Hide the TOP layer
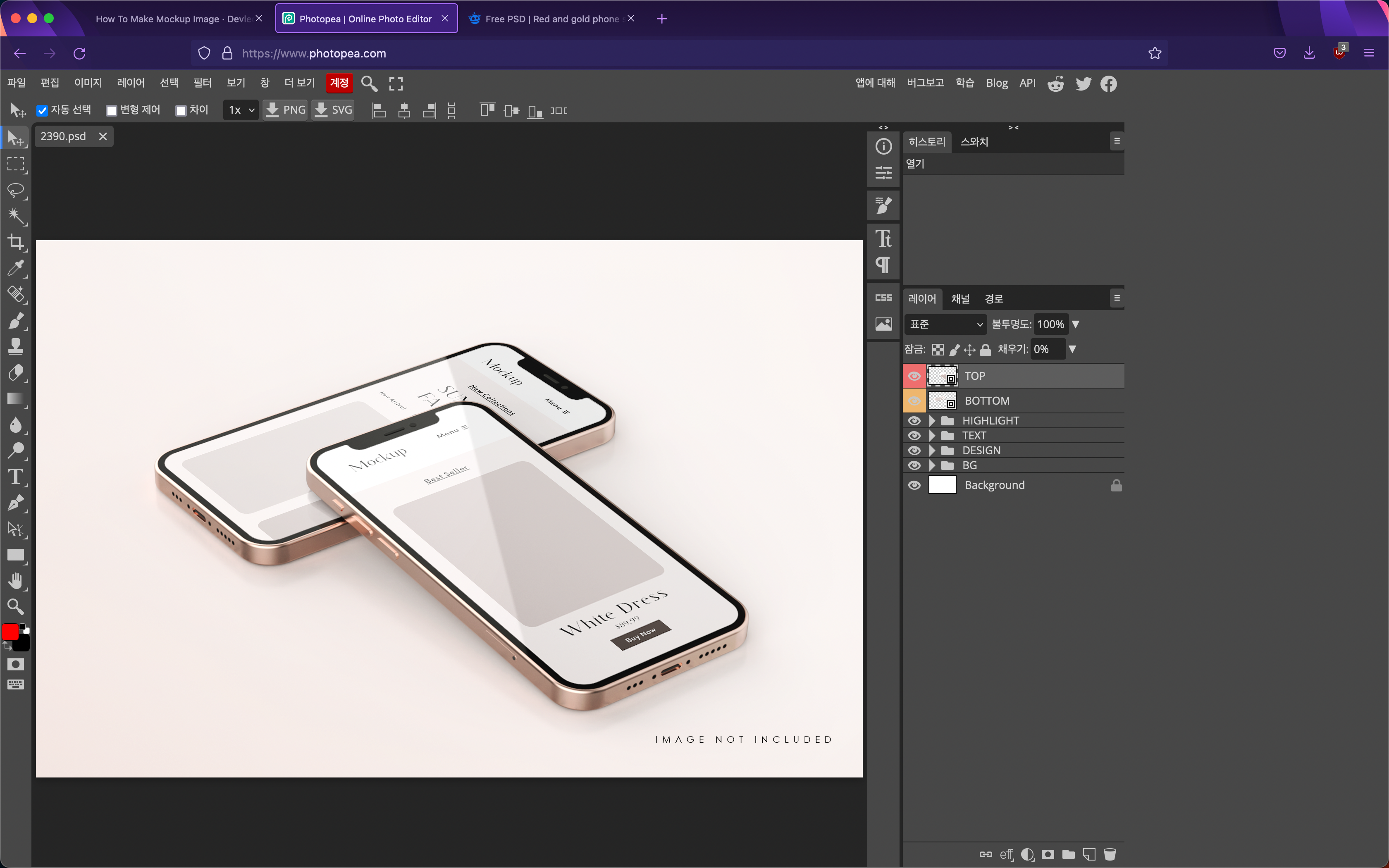The image size is (1389, 868). 914,376
